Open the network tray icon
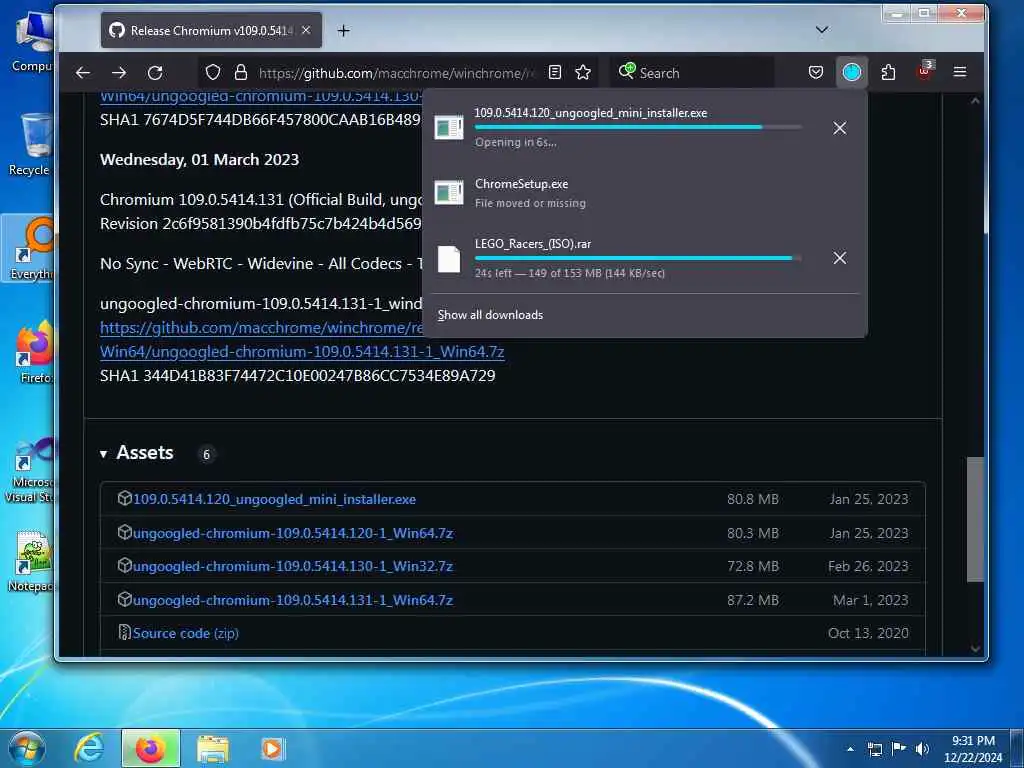 [875, 750]
